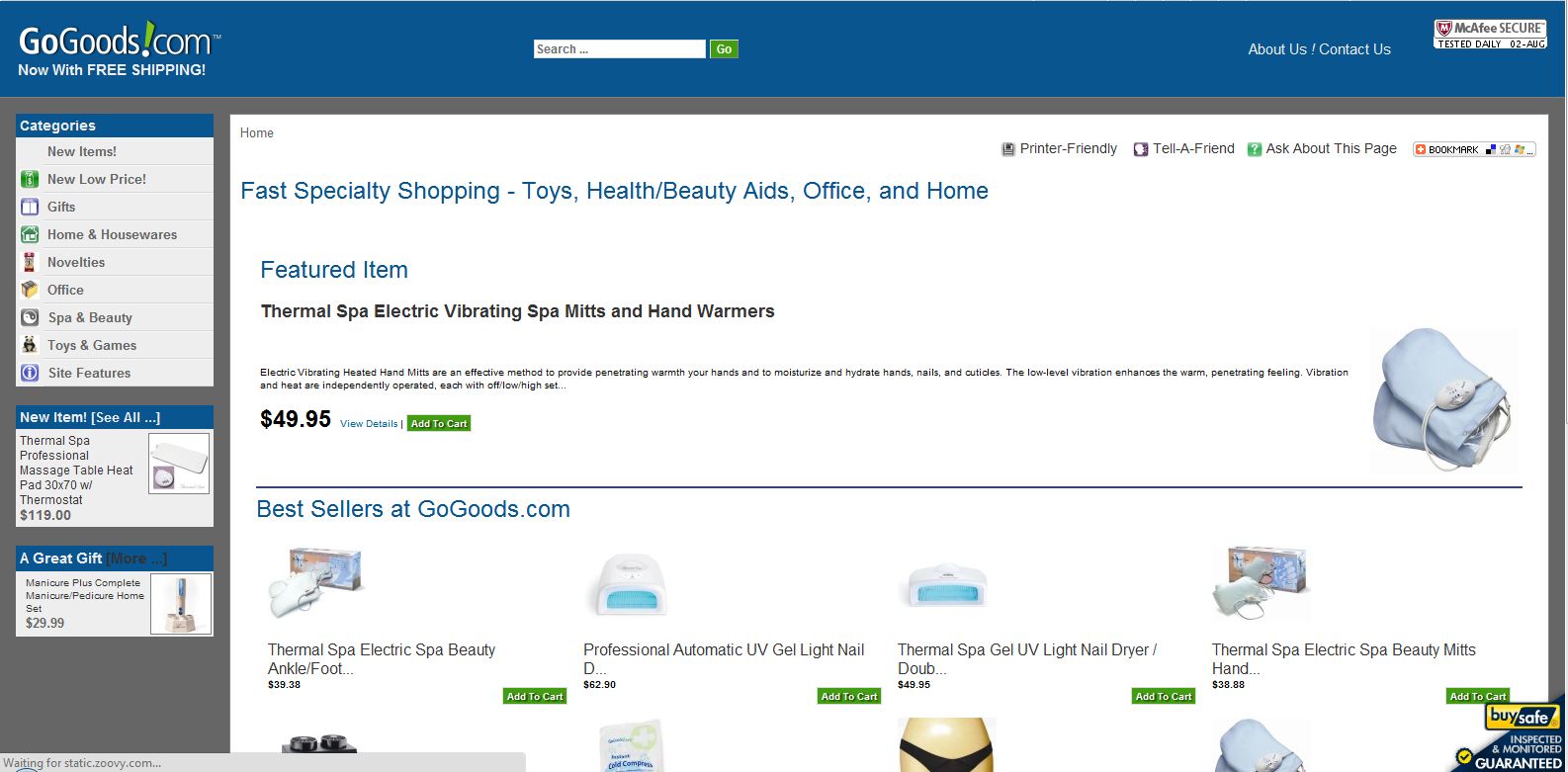This screenshot has height=772, width=1568.
Task: Click the Gifts category icon
Action: point(30,207)
